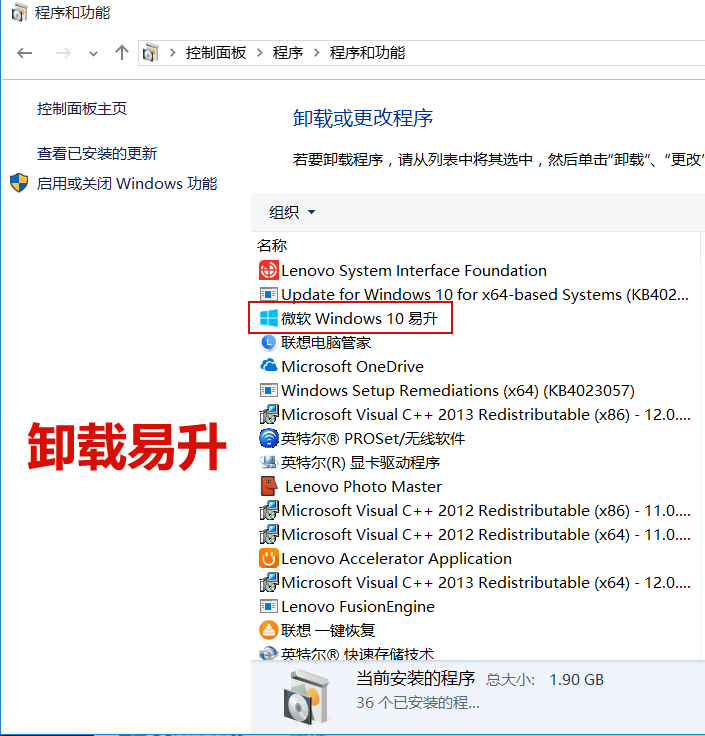
Task: Click the 联想电脑管家 icon
Action: click(x=268, y=343)
